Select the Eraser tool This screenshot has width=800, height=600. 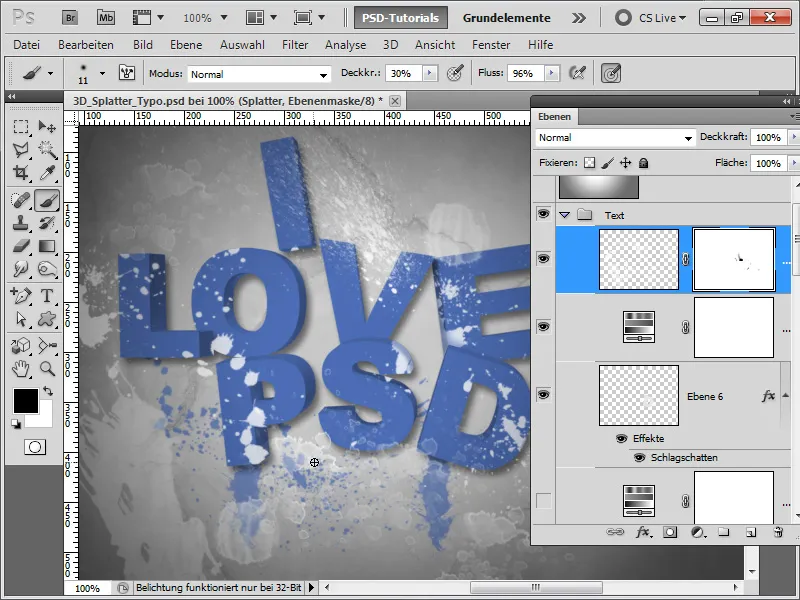20,246
